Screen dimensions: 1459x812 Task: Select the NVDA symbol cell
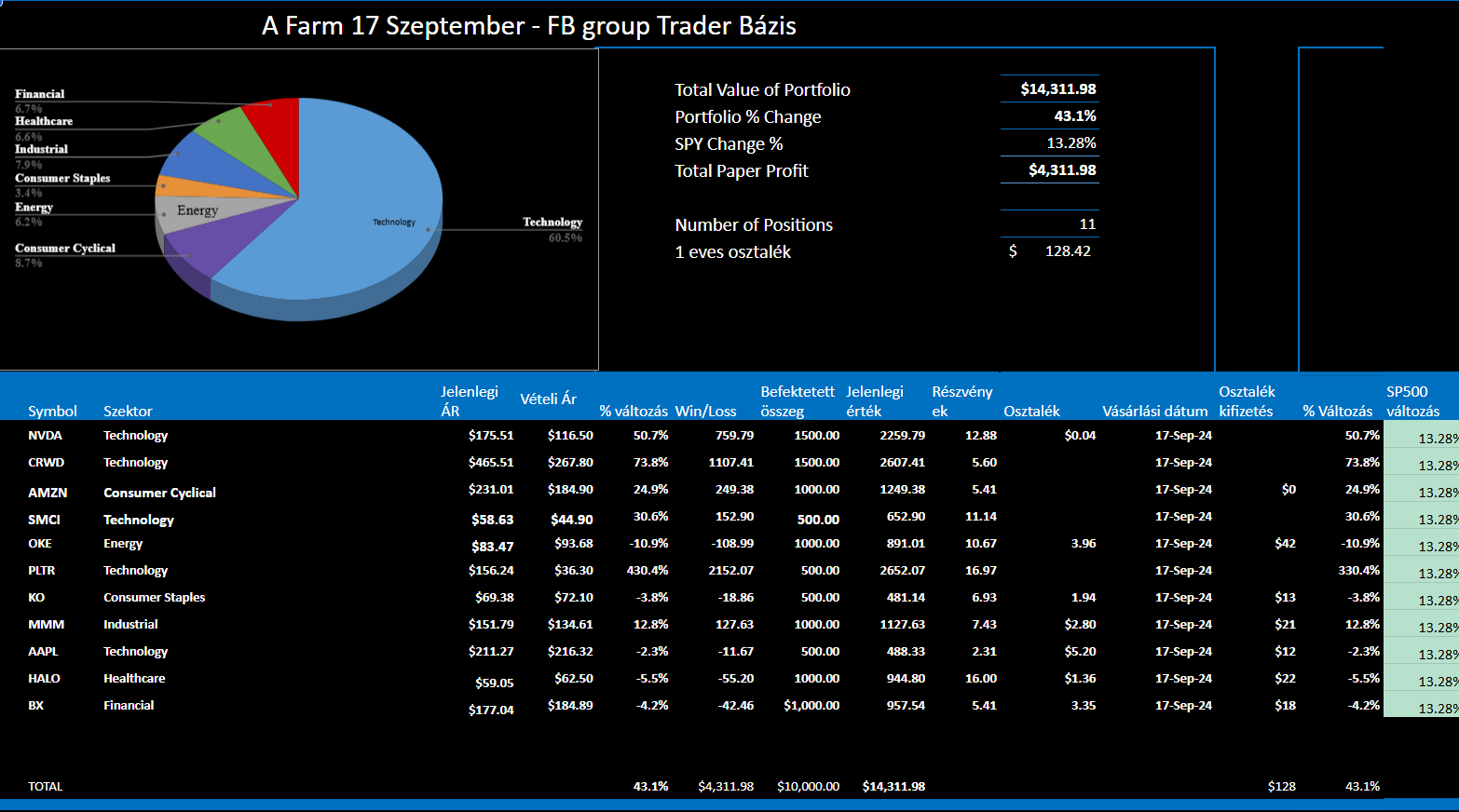click(x=45, y=436)
